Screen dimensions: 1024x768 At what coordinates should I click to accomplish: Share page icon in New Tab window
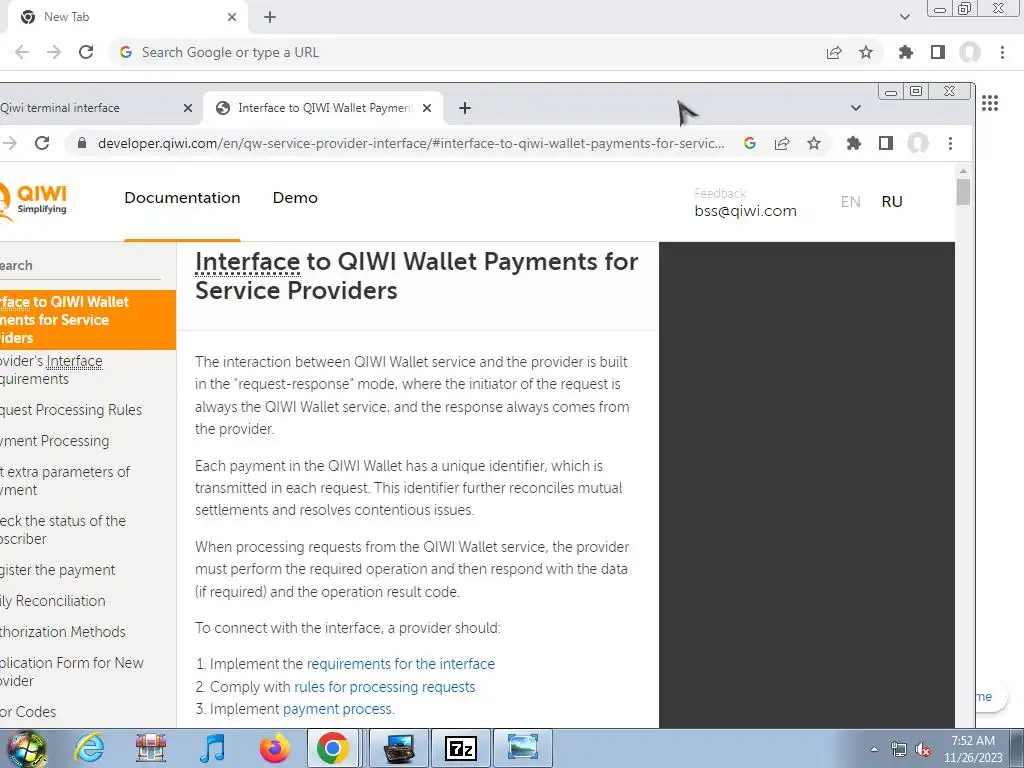[x=834, y=52]
